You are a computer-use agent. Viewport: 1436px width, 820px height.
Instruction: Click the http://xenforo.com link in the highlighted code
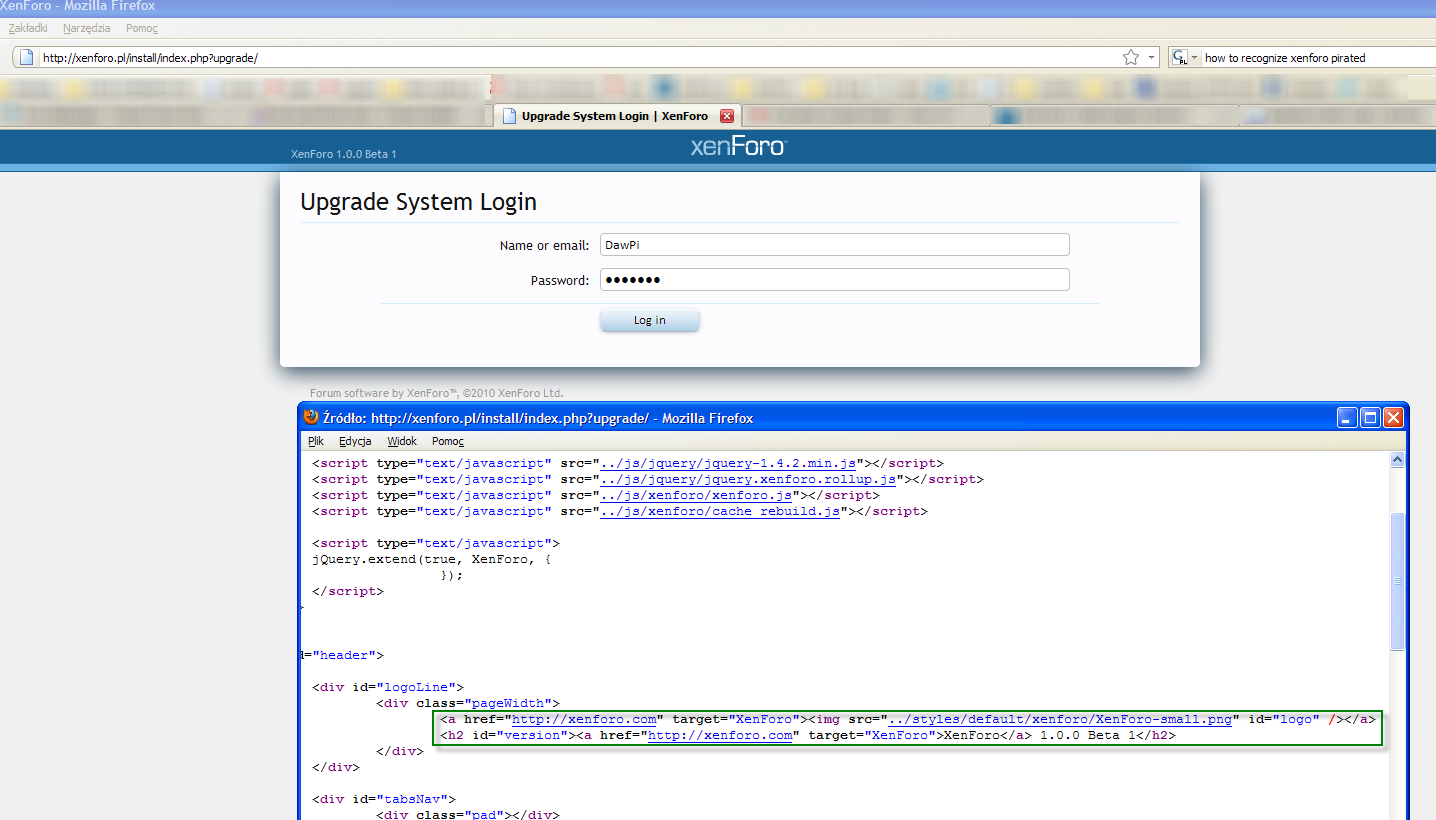tap(587, 718)
